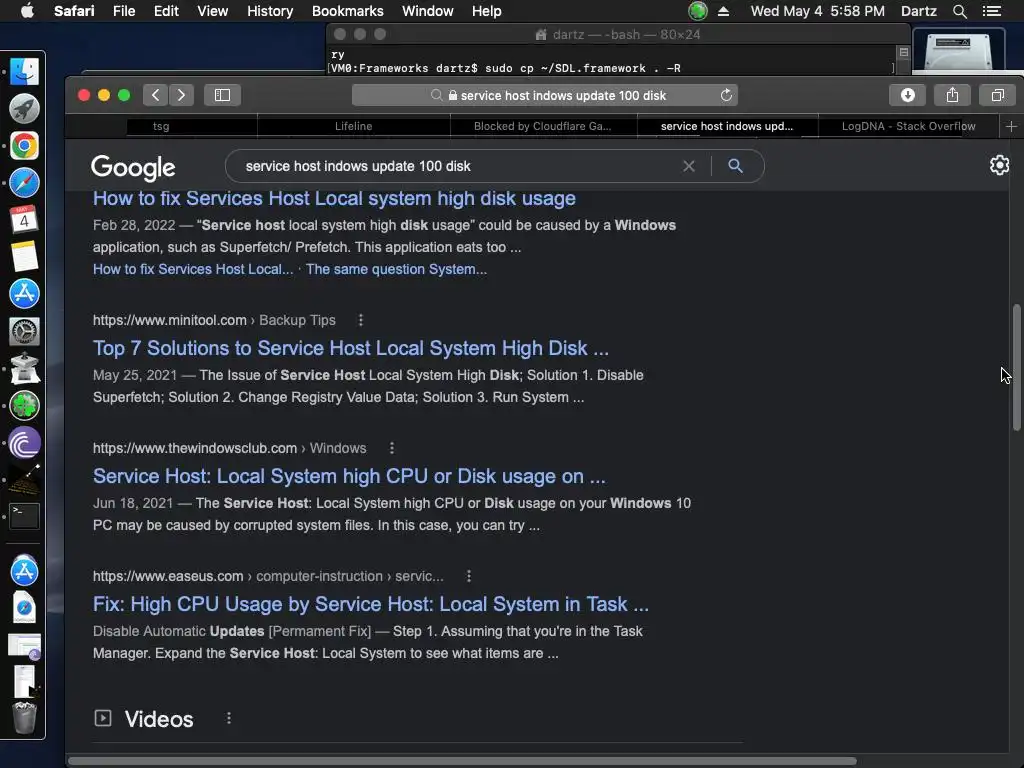Click the Safari address bar
Screen dimensions: 1024x768
point(545,95)
